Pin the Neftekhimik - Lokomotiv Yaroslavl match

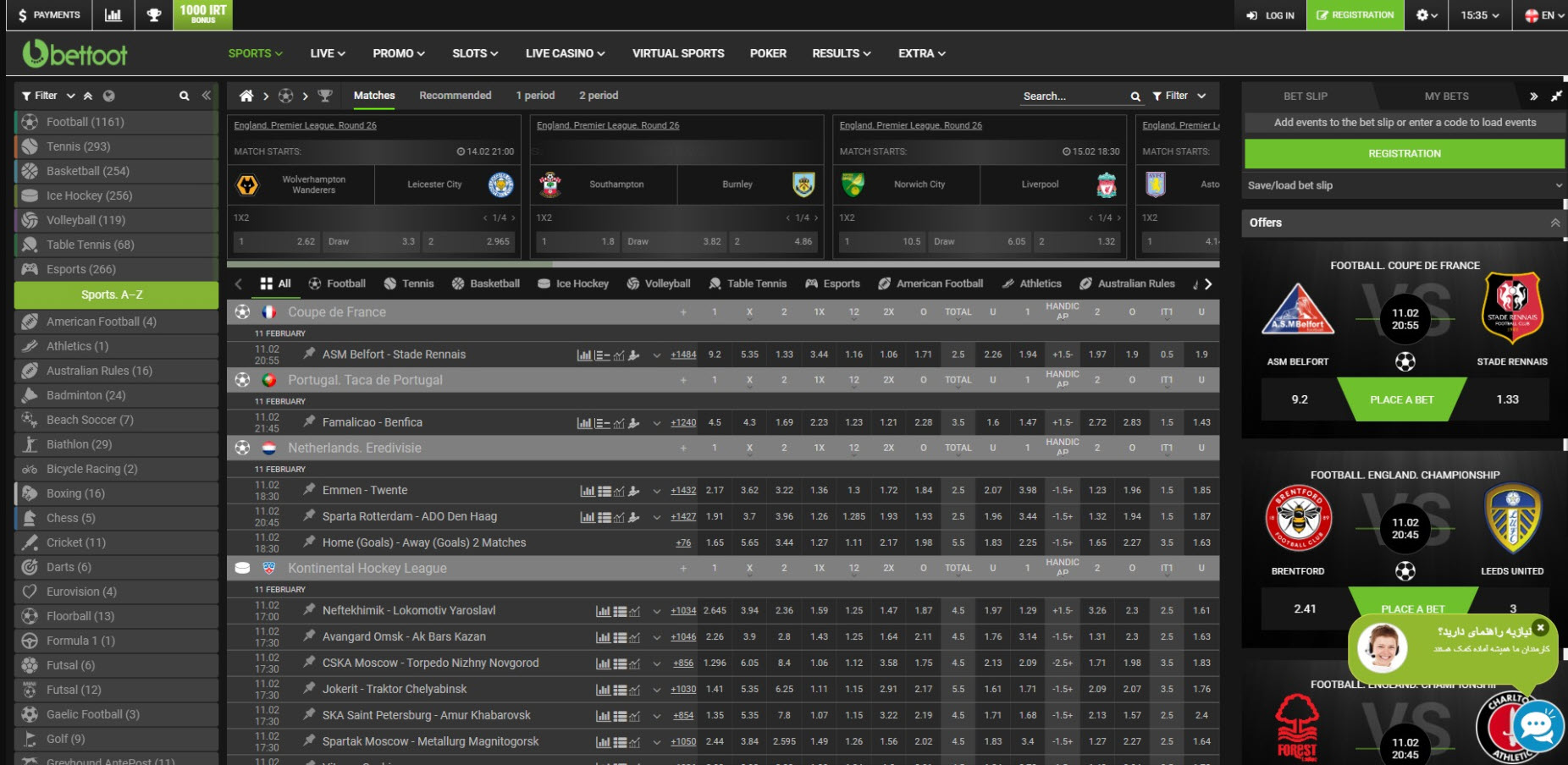[x=310, y=609]
